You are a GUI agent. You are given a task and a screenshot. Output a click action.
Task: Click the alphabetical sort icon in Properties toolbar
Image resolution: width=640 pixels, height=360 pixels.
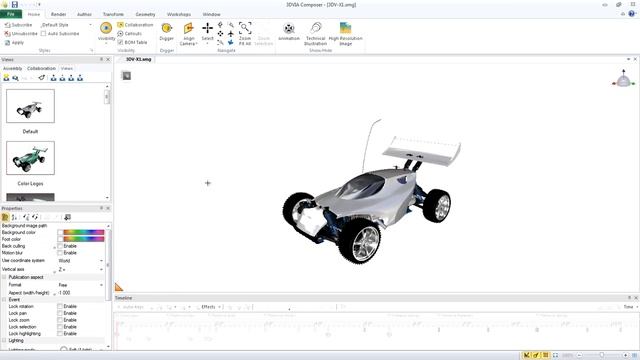click(x=14, y=217)
